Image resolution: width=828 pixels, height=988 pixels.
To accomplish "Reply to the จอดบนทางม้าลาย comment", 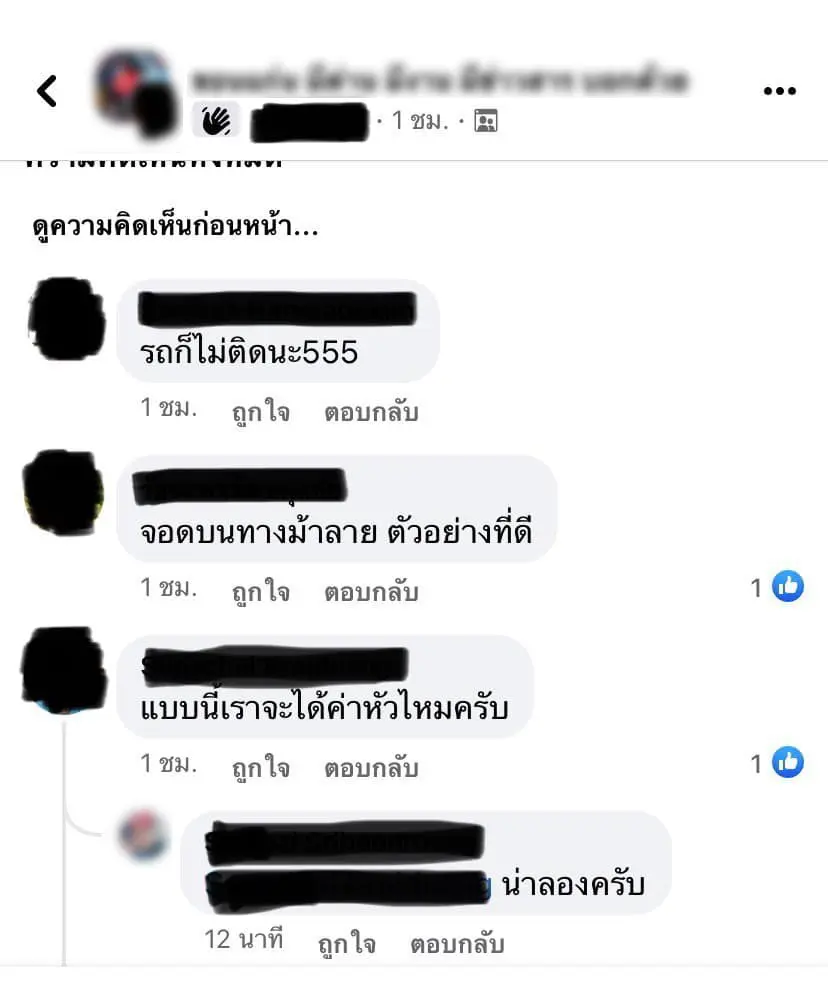I will [x=371, y=592].
